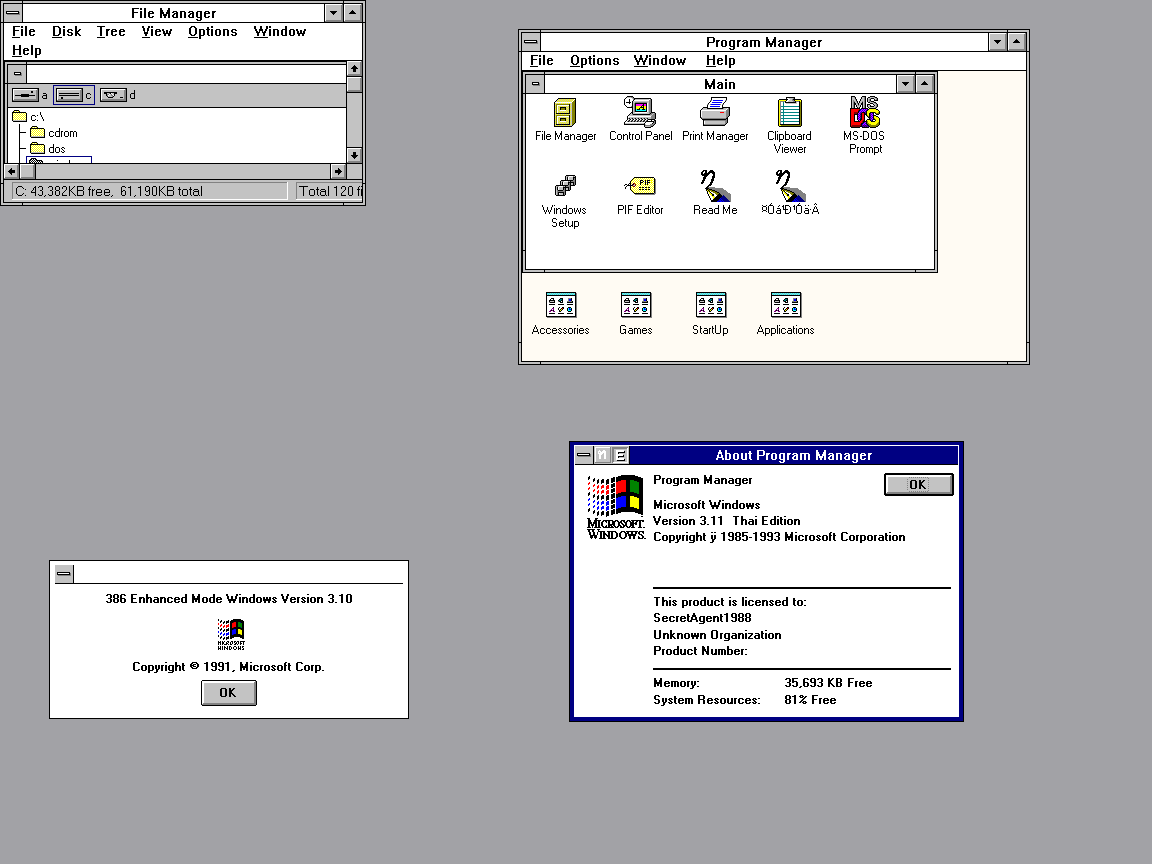Image resolution: width=1152 pixels, height=864 pixels.
Task: Open the Games program group
Action: pyautogui.click(x=635, y=305)
